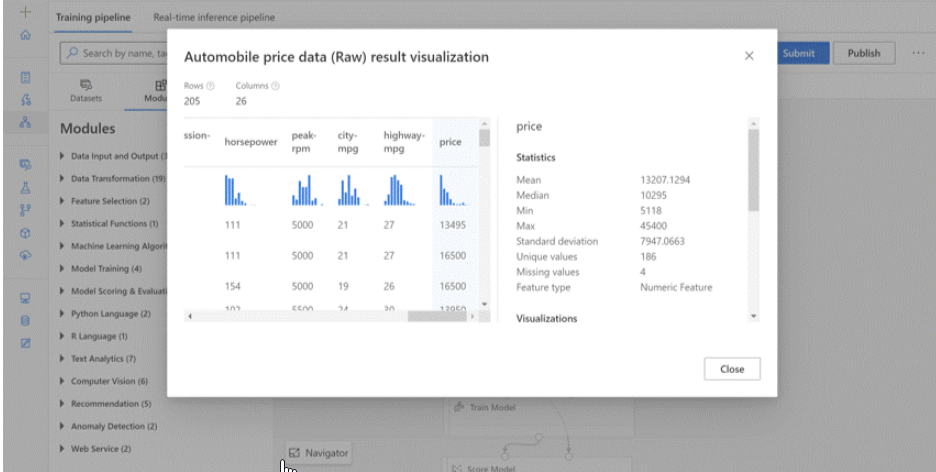936x472 pixels.
Task: Expand the Feature Selection category
Action: [63, 201]
